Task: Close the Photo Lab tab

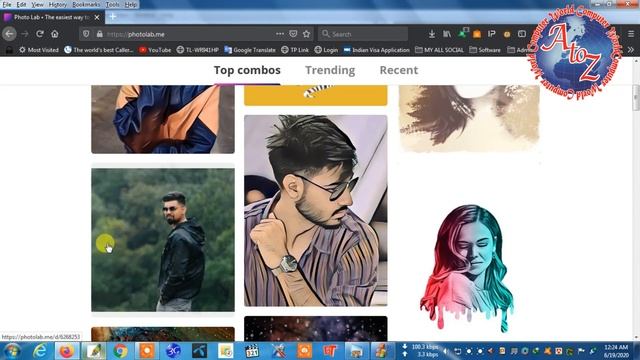Action: click(97, 17)
